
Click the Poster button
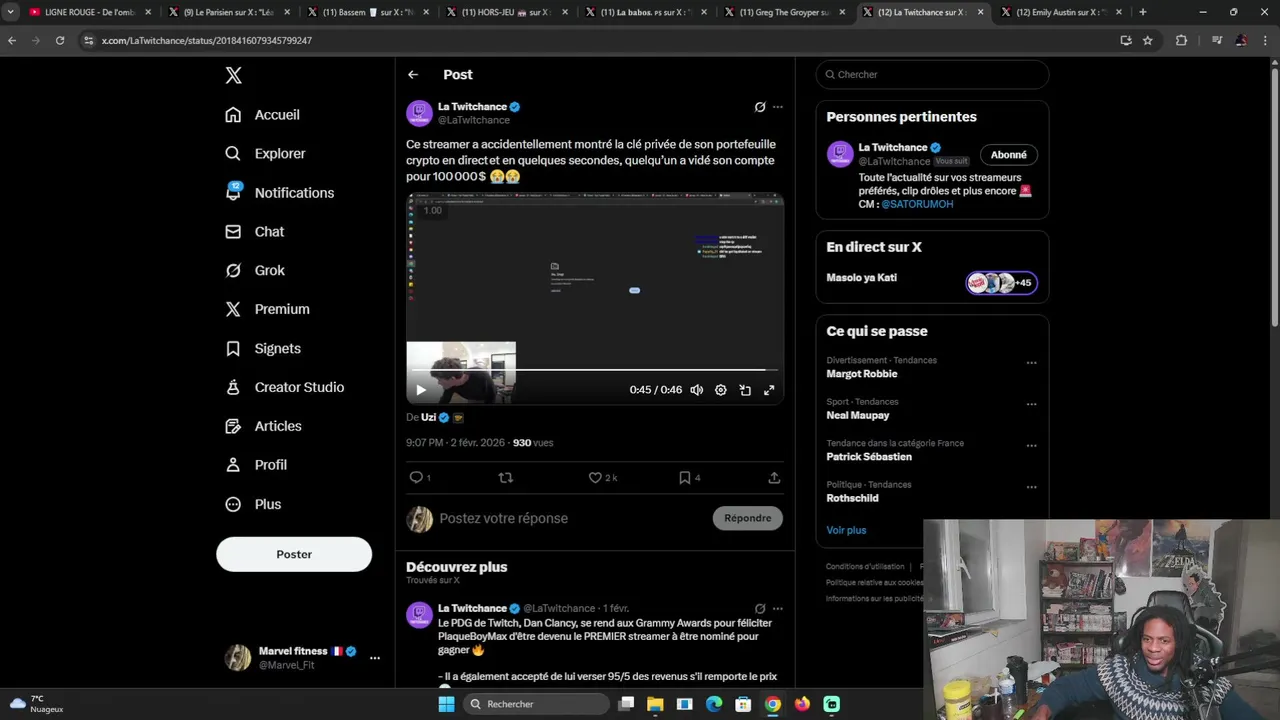(x=294, y=554)
